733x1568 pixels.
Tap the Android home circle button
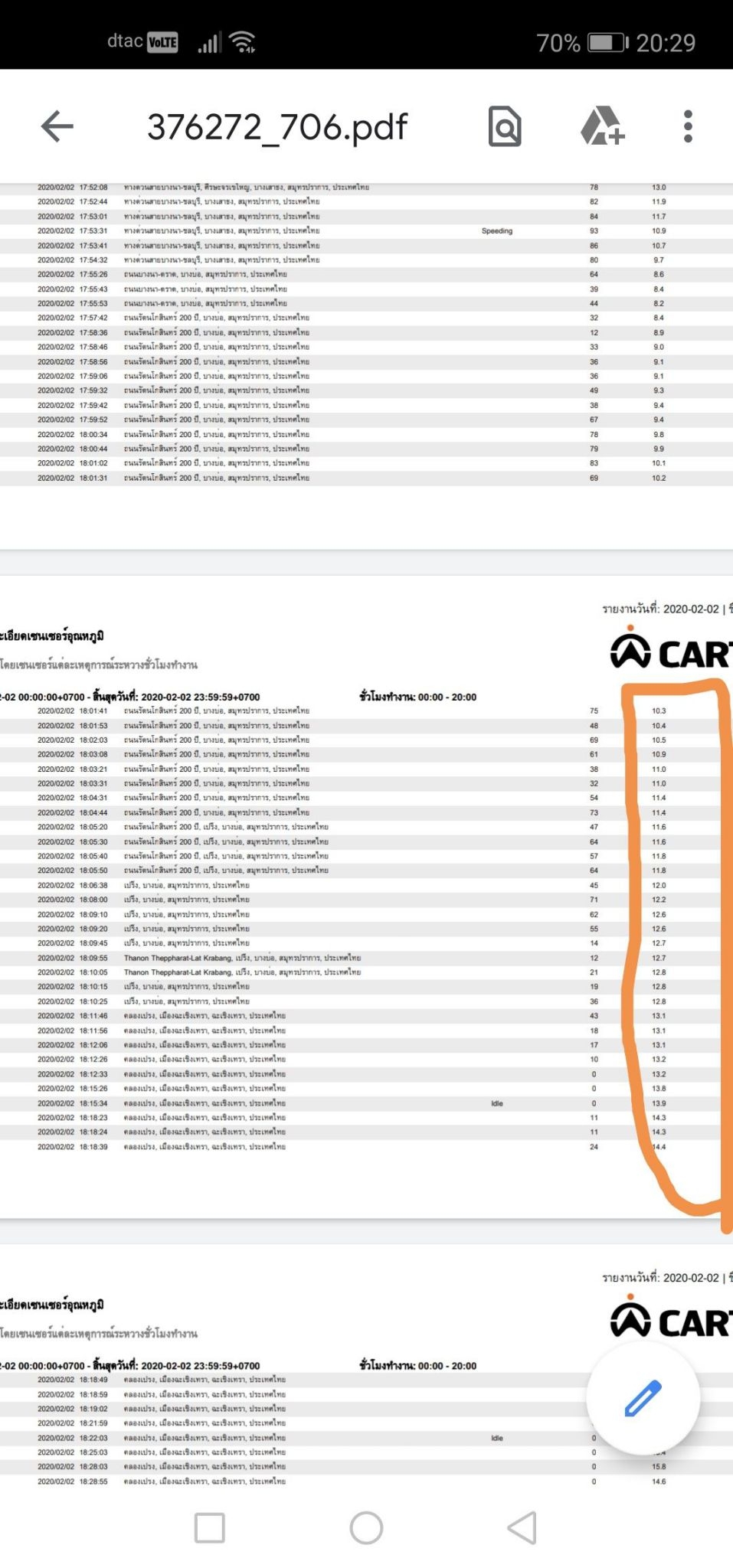366,1527
